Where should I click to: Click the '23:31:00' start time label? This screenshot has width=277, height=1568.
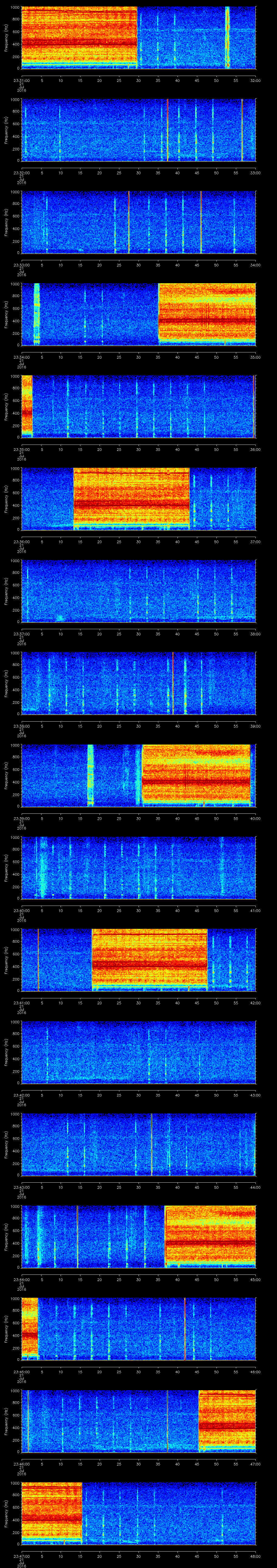point(21,80)
